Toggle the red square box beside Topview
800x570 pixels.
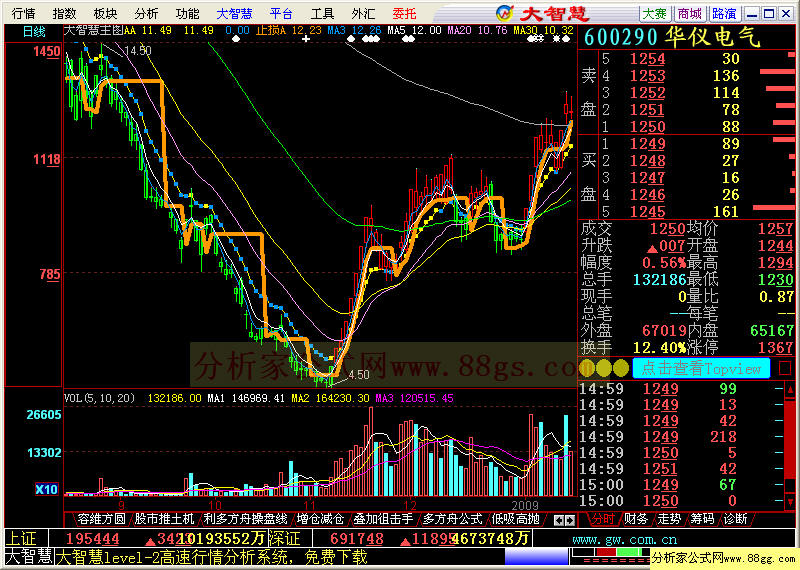(x=785, y=368)
